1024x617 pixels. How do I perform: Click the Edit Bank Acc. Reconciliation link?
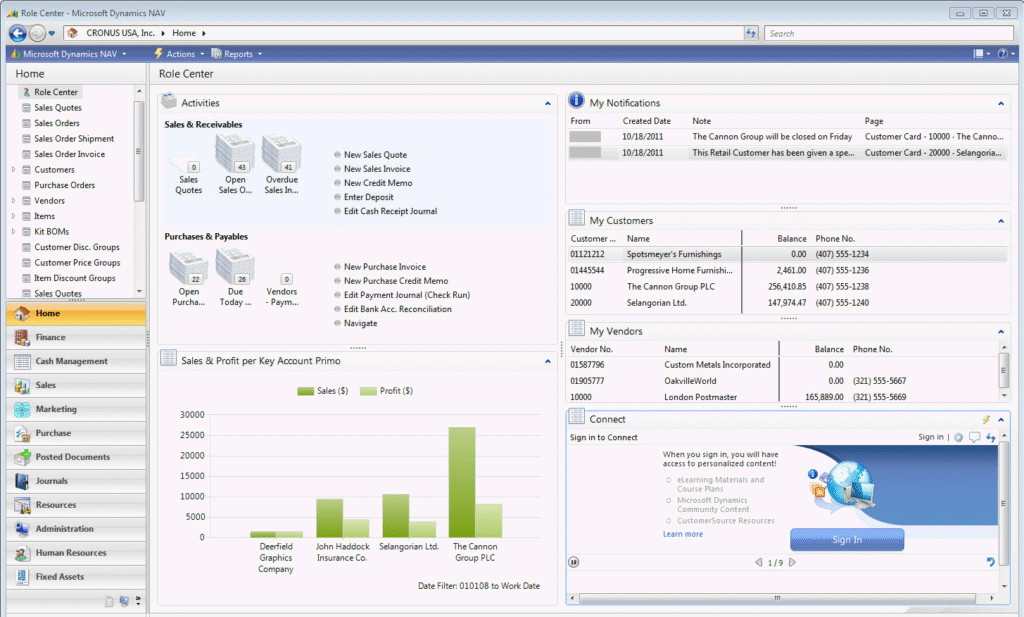398,309
